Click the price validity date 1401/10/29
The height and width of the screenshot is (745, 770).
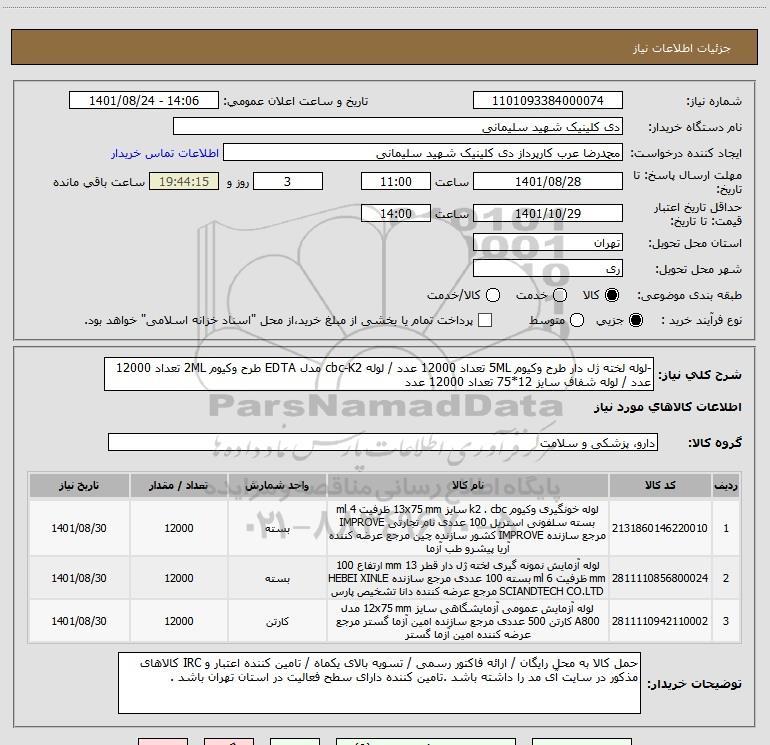[548, 214]
